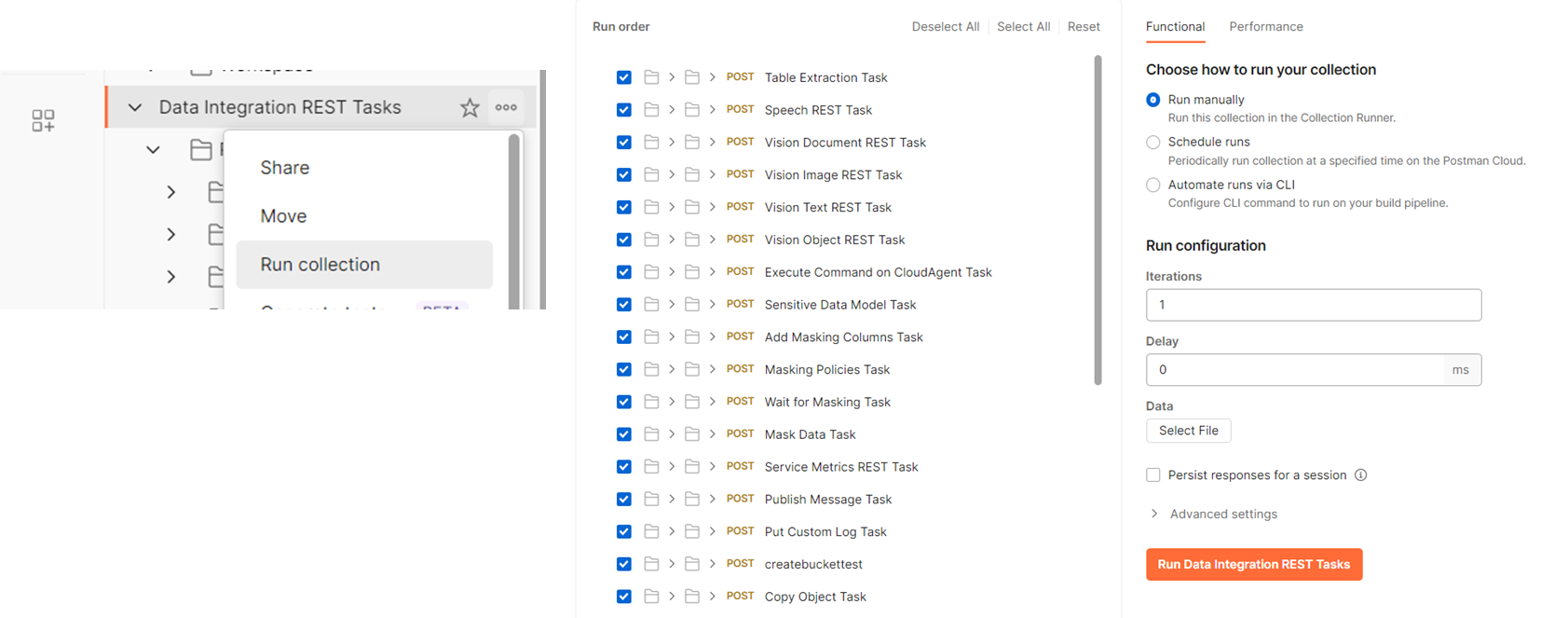
Task: Expand the second chevron in Copy Object Task row
Action: point(713,597)
